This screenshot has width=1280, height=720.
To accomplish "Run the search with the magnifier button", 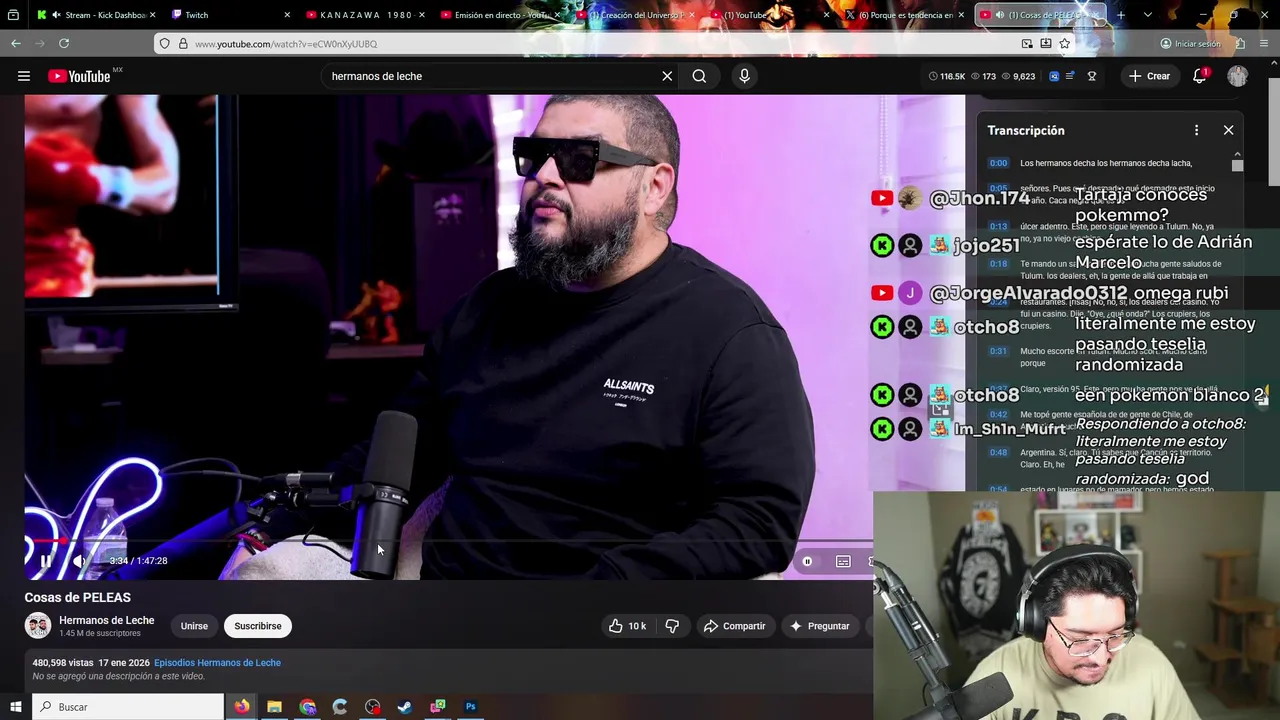I will (x=699, y=76).
